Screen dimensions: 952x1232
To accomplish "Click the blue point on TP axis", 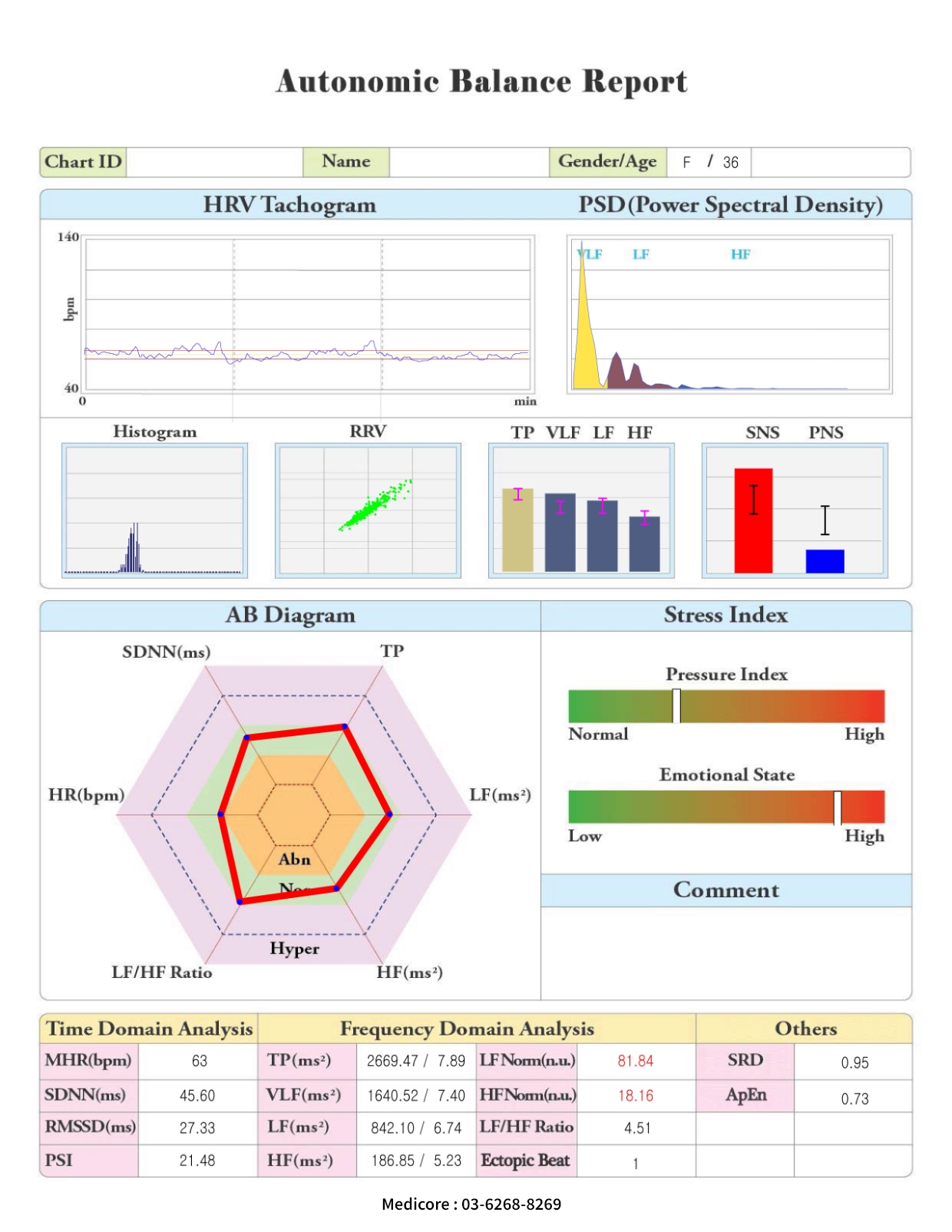I will (x=345, y=726).
